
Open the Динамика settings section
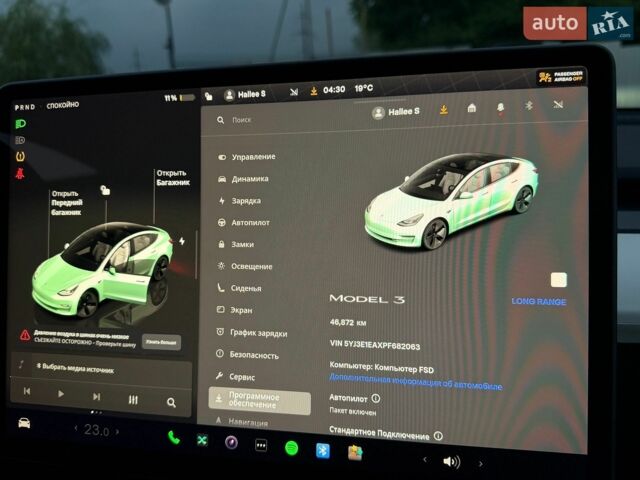tap(243, 179)
